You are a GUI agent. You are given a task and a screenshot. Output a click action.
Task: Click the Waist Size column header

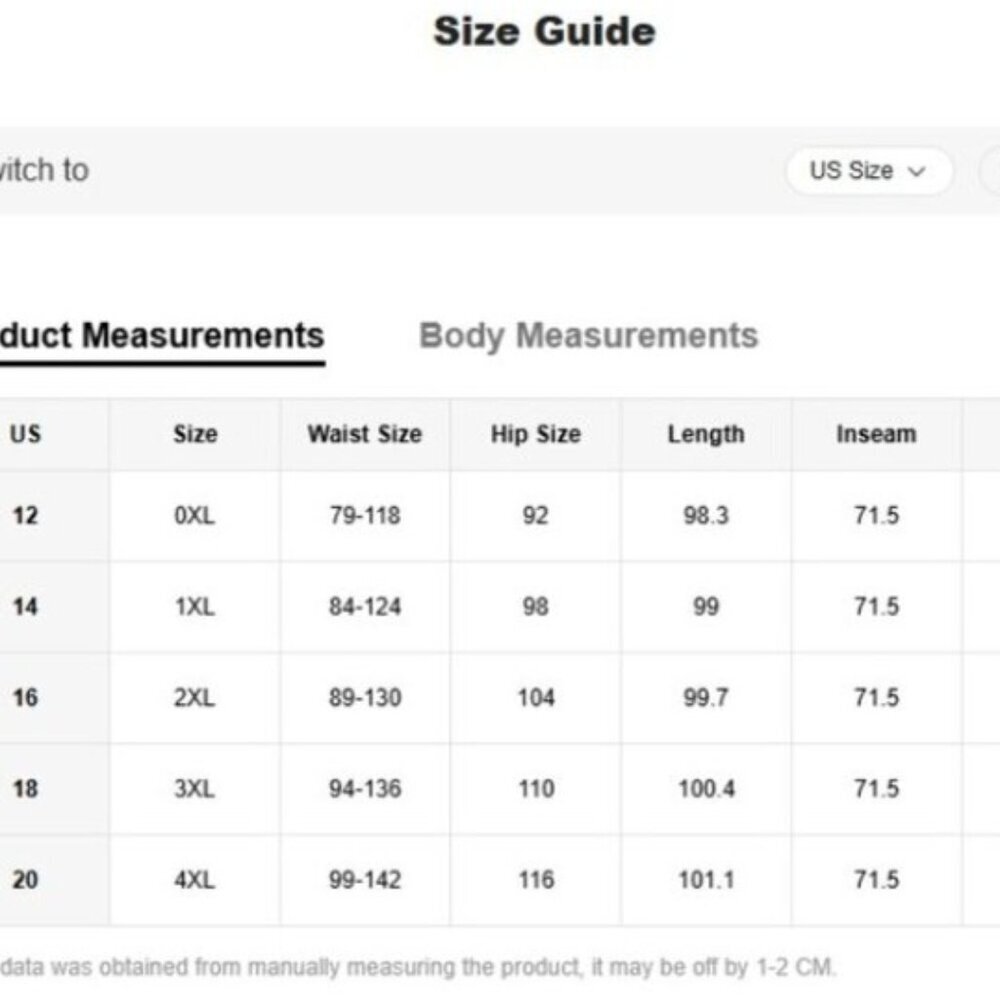[365, 434]
